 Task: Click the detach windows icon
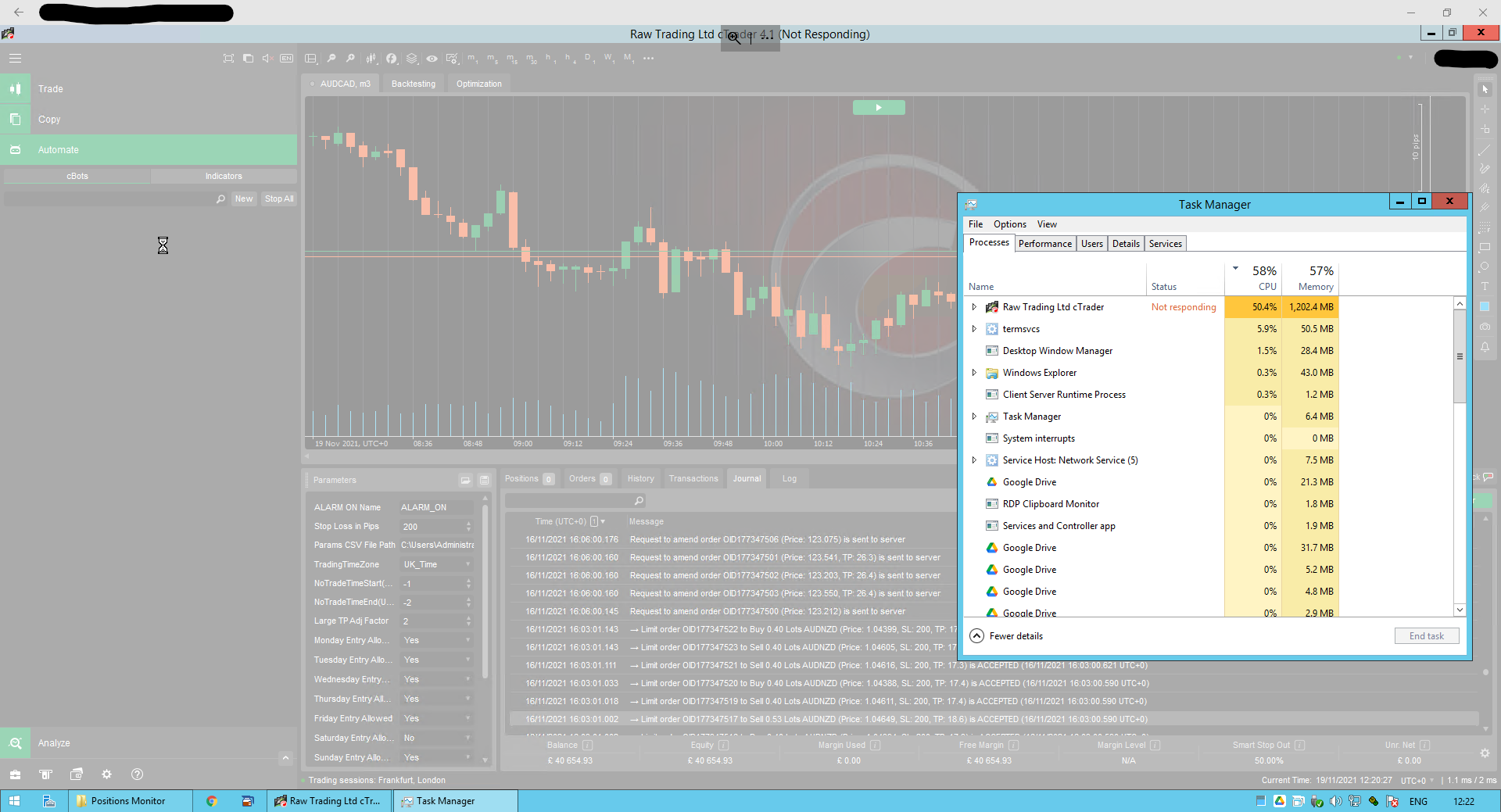(248, 58)
